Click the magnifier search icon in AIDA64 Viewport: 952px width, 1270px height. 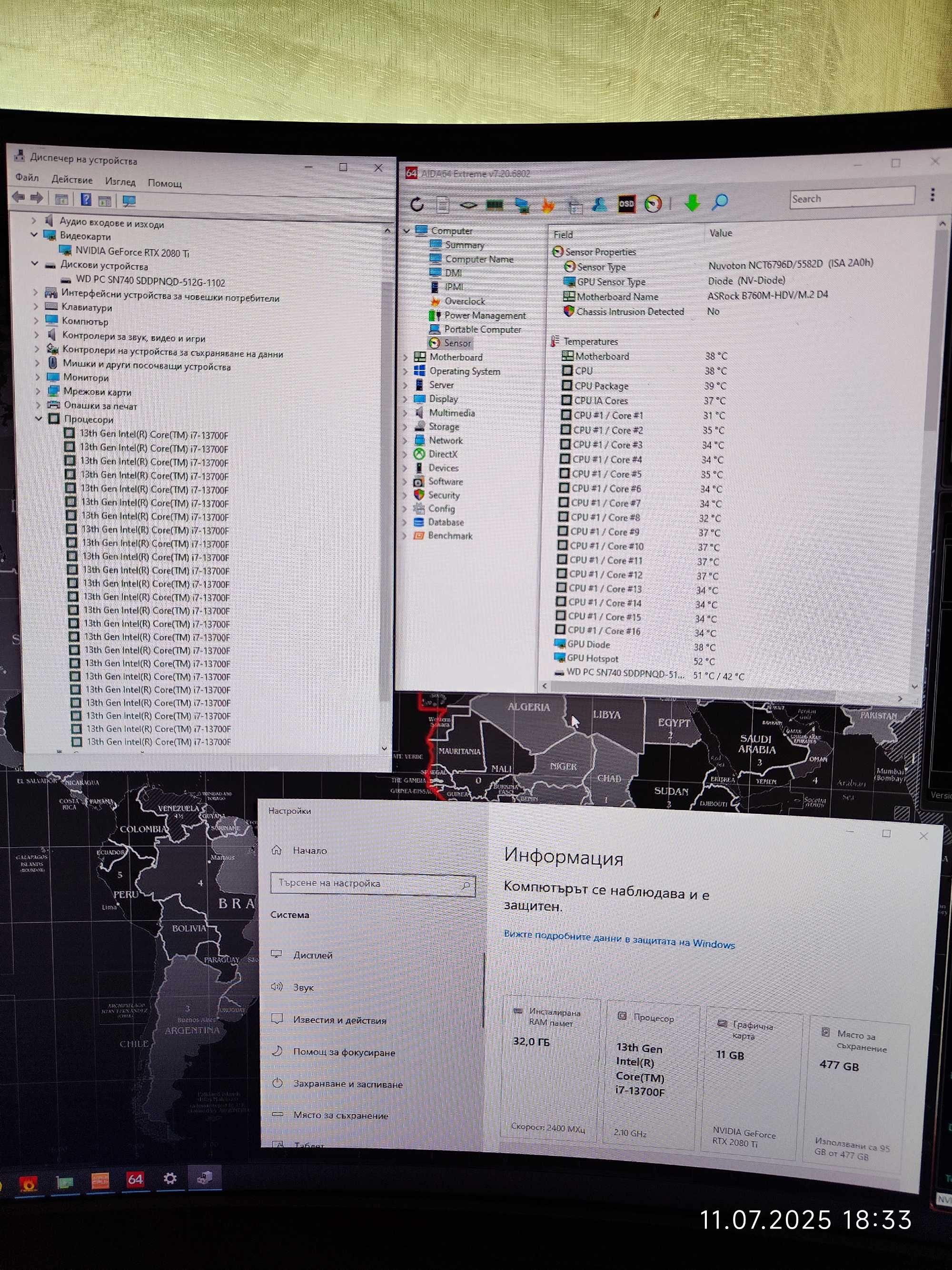tap(720, 201)
